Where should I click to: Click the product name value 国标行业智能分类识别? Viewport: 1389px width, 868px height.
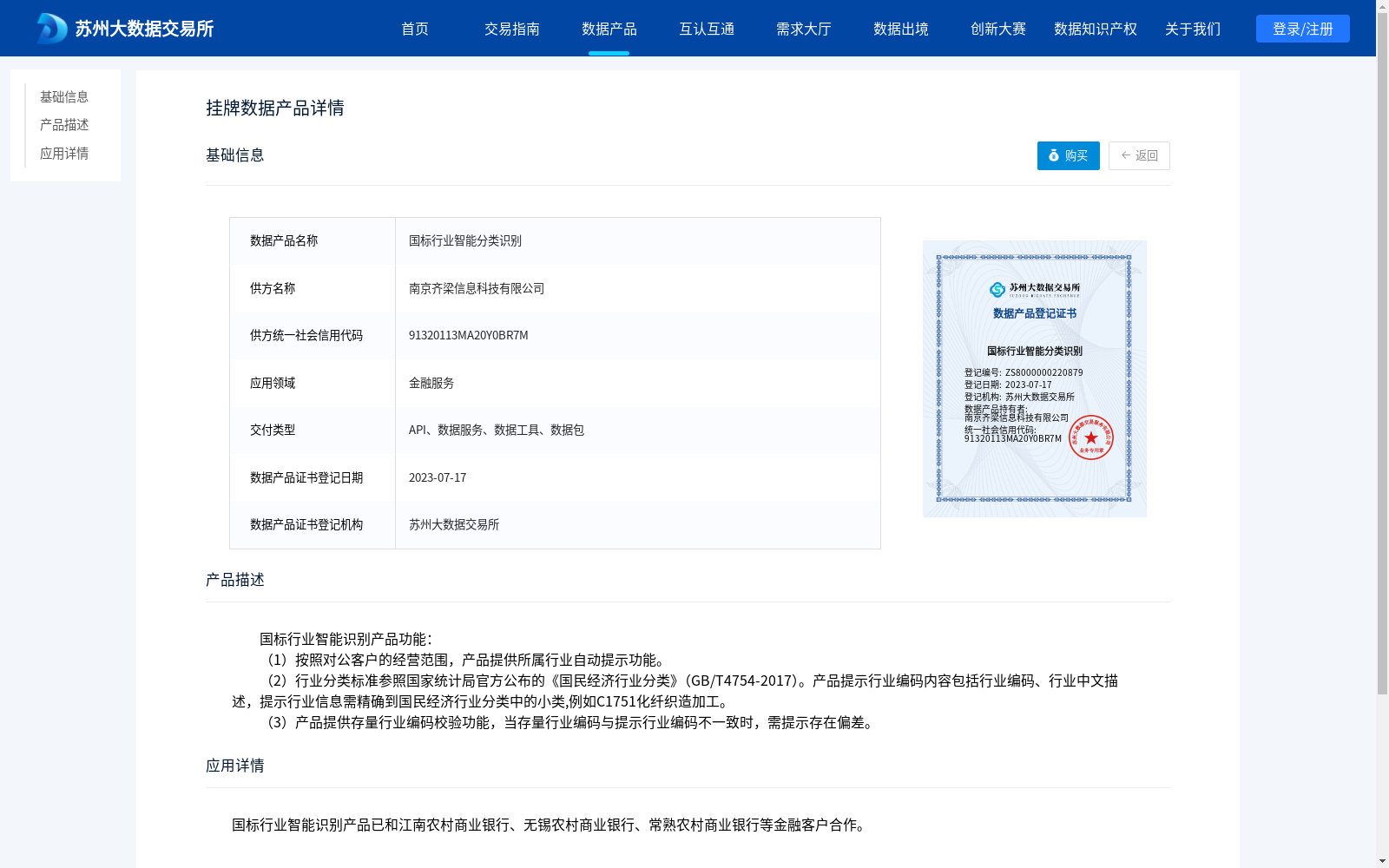click(x=465, y=240)
